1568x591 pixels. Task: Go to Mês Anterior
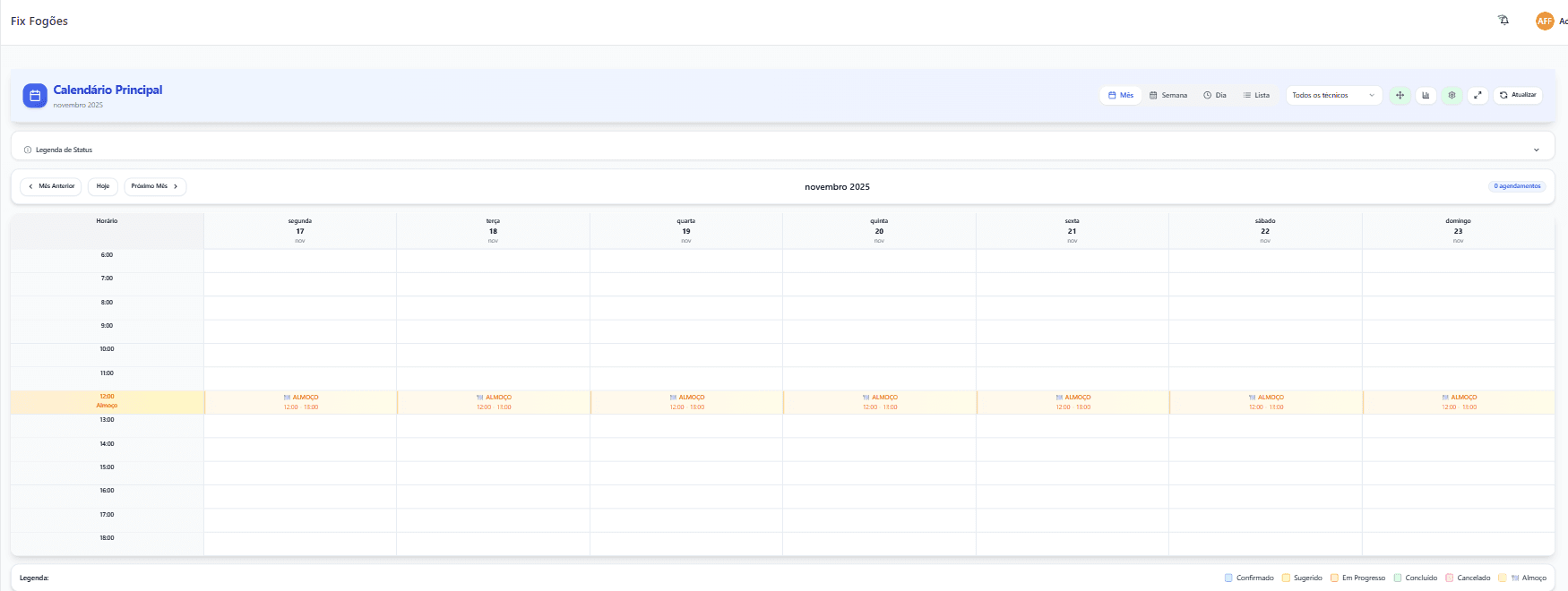pos(51,186)
